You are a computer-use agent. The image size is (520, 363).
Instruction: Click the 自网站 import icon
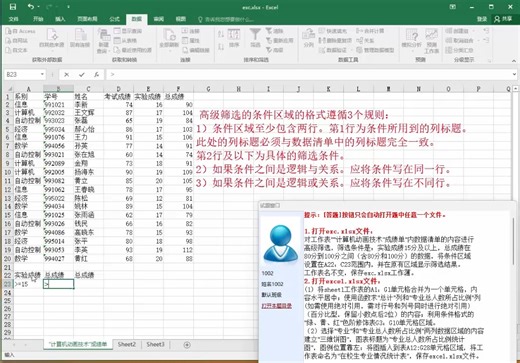pyautogui.click(x=17, y=40)
